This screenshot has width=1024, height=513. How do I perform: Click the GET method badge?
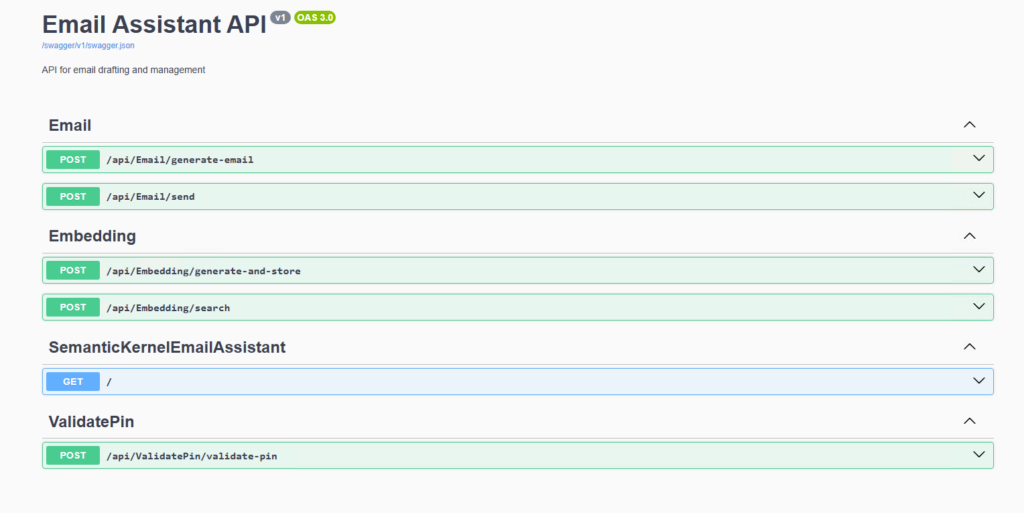coord(73,381)
